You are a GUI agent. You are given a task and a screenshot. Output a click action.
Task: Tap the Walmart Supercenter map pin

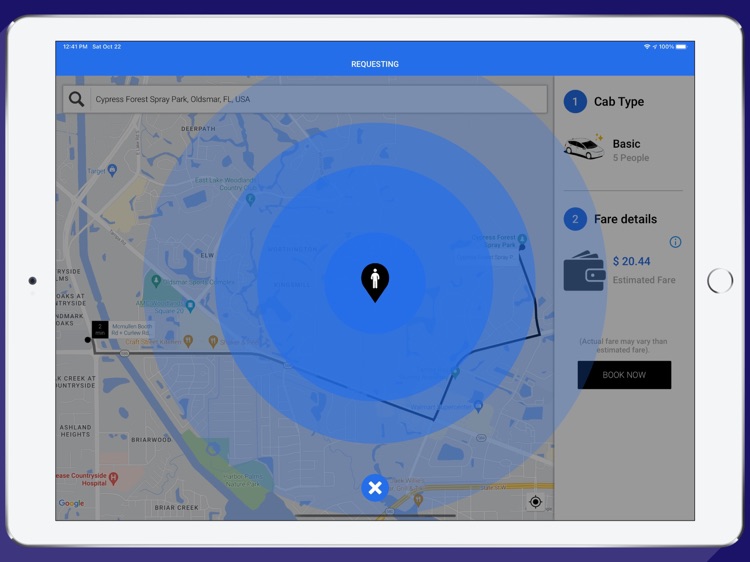click(x=478, y=407)
